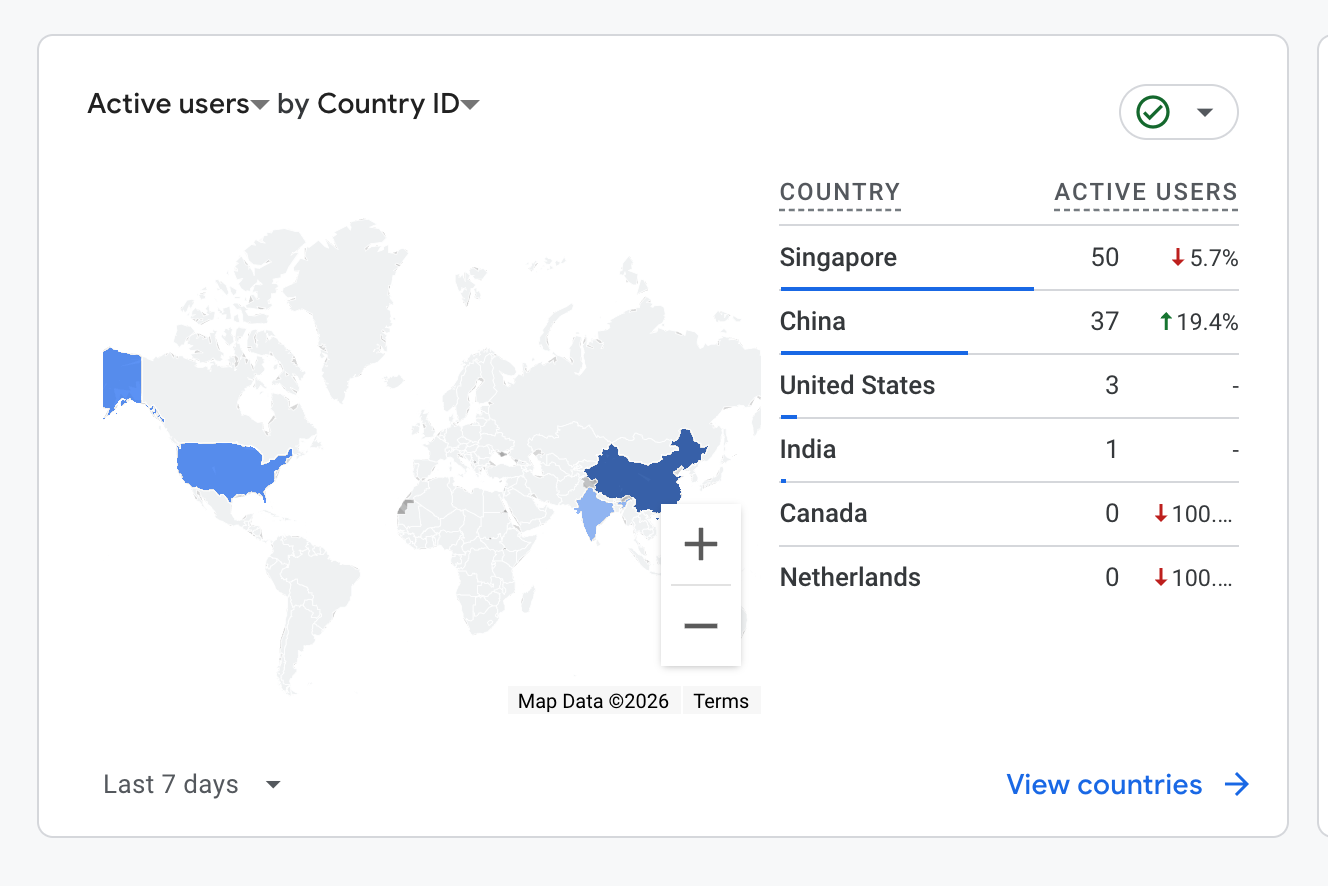Click Singapore's blue progress bar
Screen dimensions: 1328x886
[x=906, y=290]
